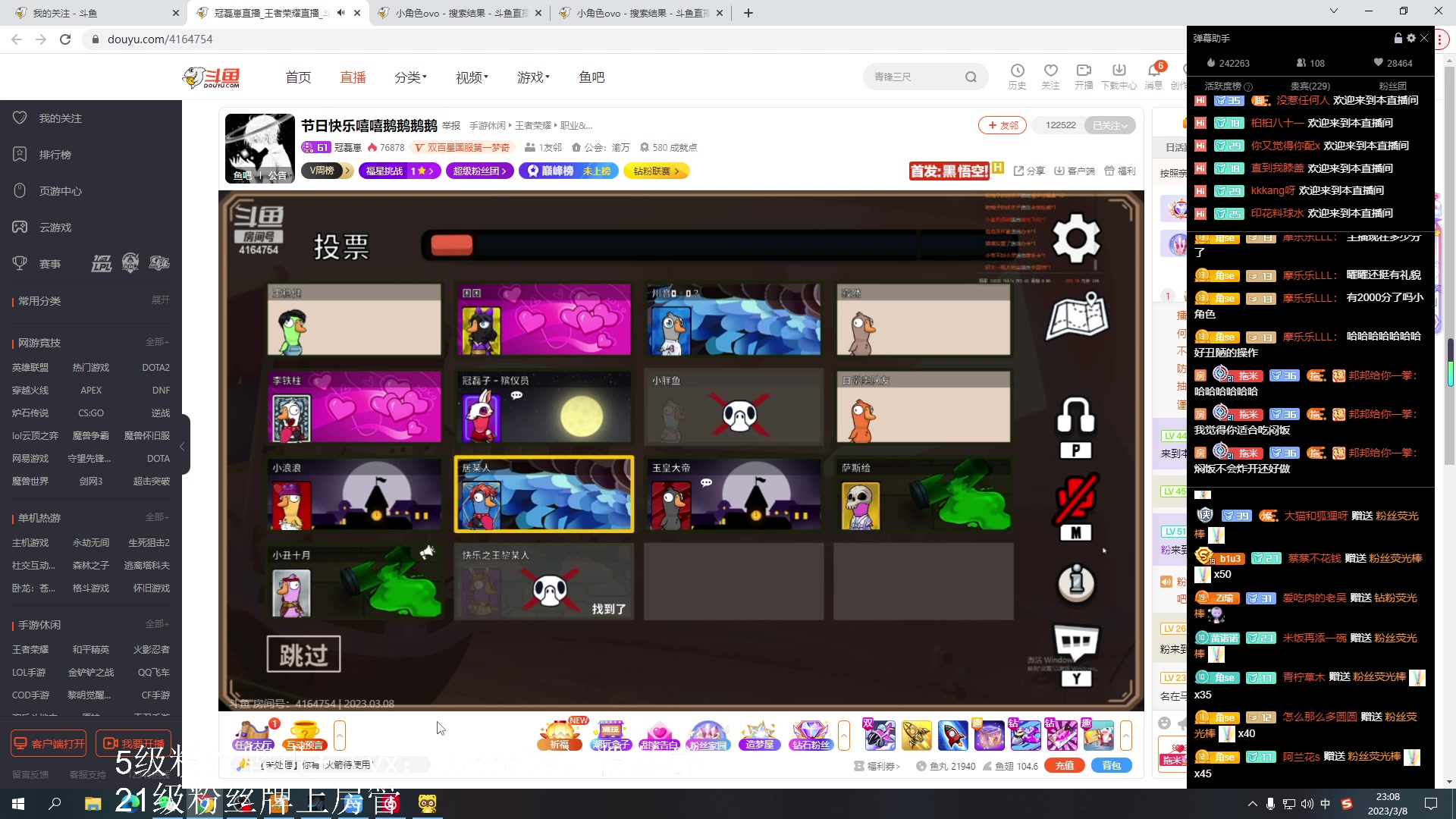Select the 直播 nav item
The height and width of the screenshot is (819, 1456).
point(353,77)
